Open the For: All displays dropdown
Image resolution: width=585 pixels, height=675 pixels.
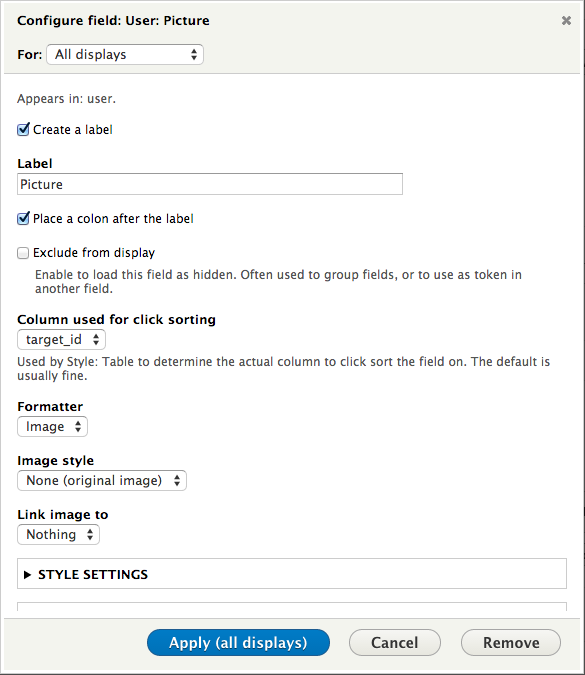tap(125, 54)
